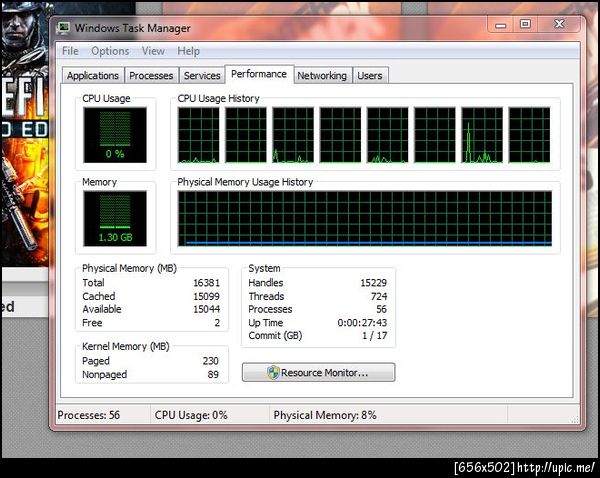Click the Cached memory value 15099

tap(207, 296)
